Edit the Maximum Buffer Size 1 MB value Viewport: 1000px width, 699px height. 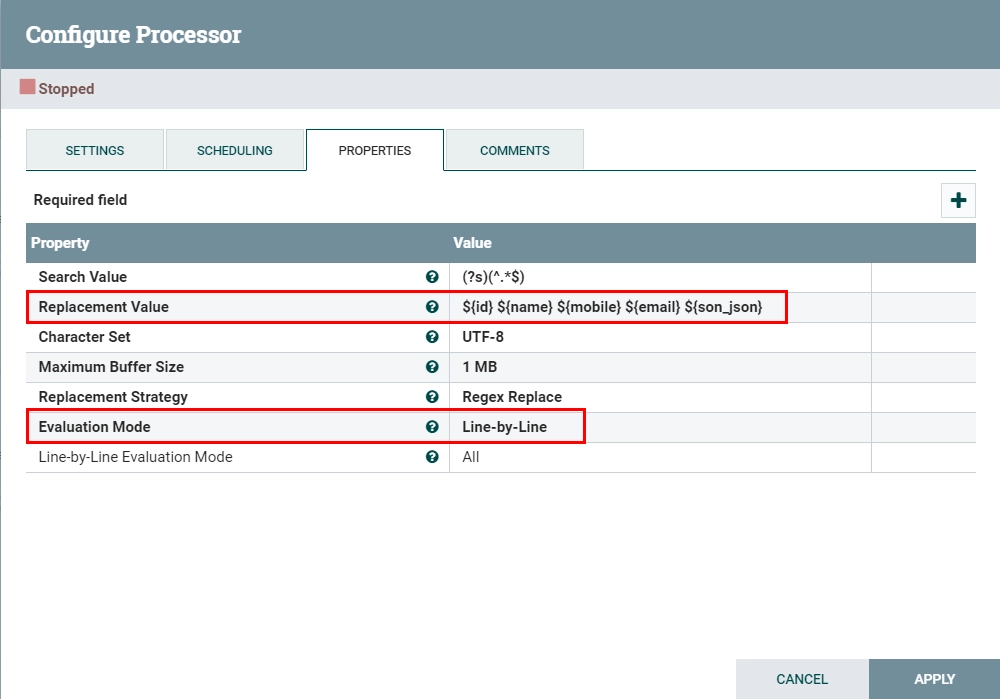[x=660, y=367]
